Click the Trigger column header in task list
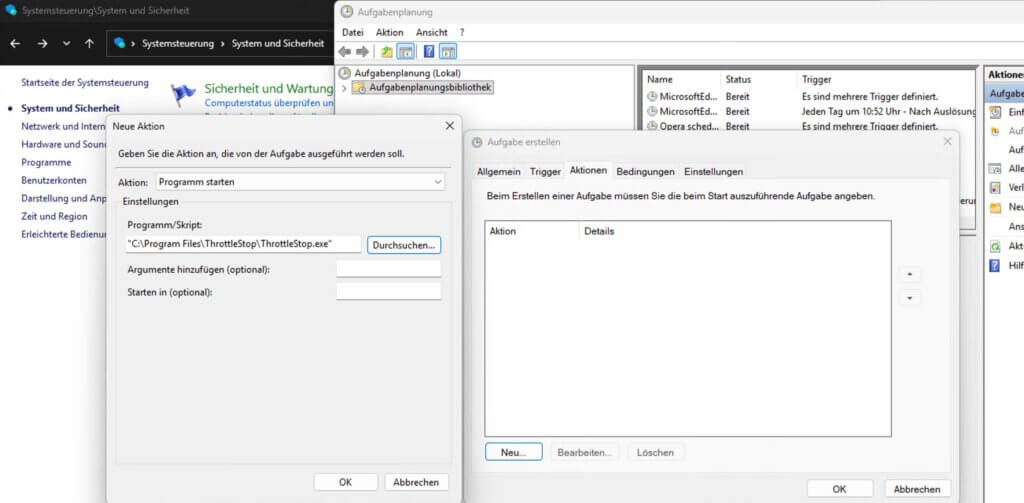The height and width of the screenshot is (503, 1024). tap(817, 80)
